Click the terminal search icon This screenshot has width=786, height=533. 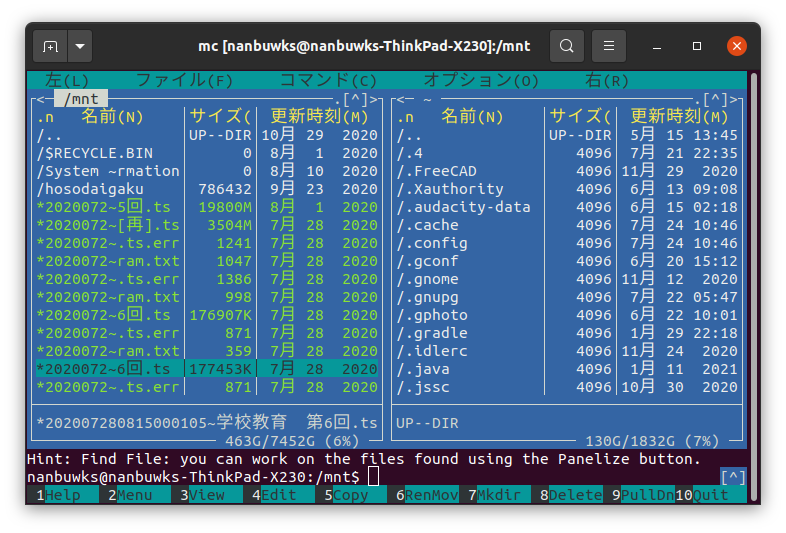click(566, 46)
